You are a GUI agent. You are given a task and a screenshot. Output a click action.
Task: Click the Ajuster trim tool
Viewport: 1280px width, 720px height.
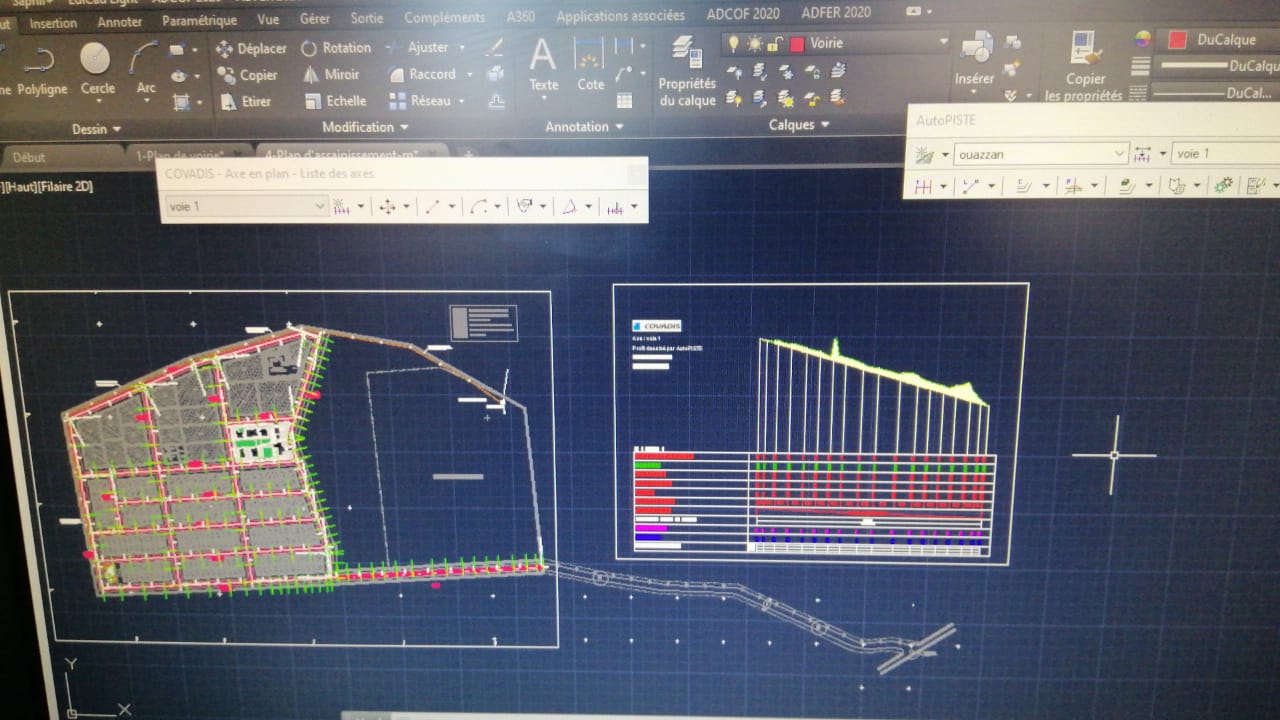point(417,47)
